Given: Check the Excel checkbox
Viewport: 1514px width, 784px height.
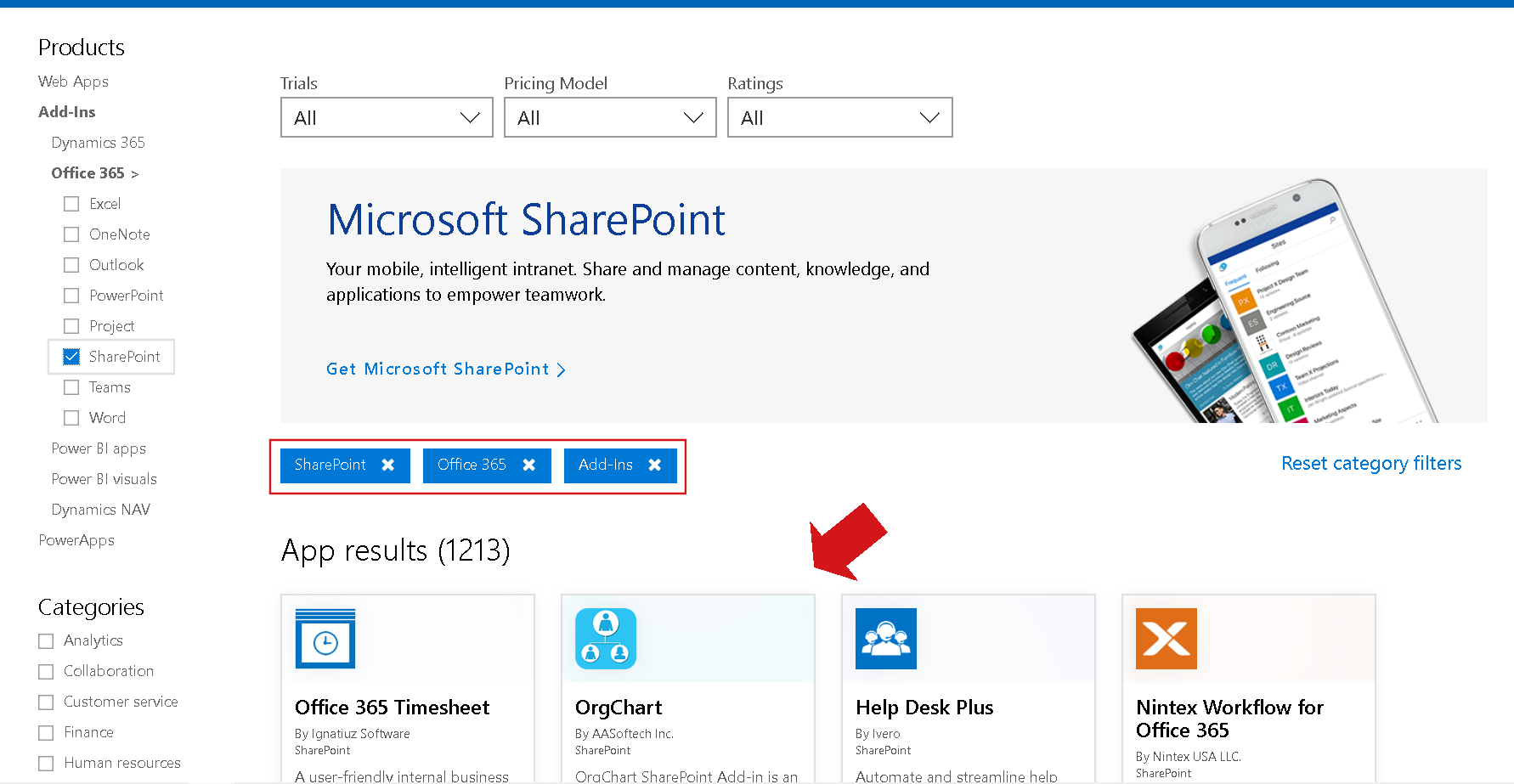Looking at the screenshot, I should 71,204.
